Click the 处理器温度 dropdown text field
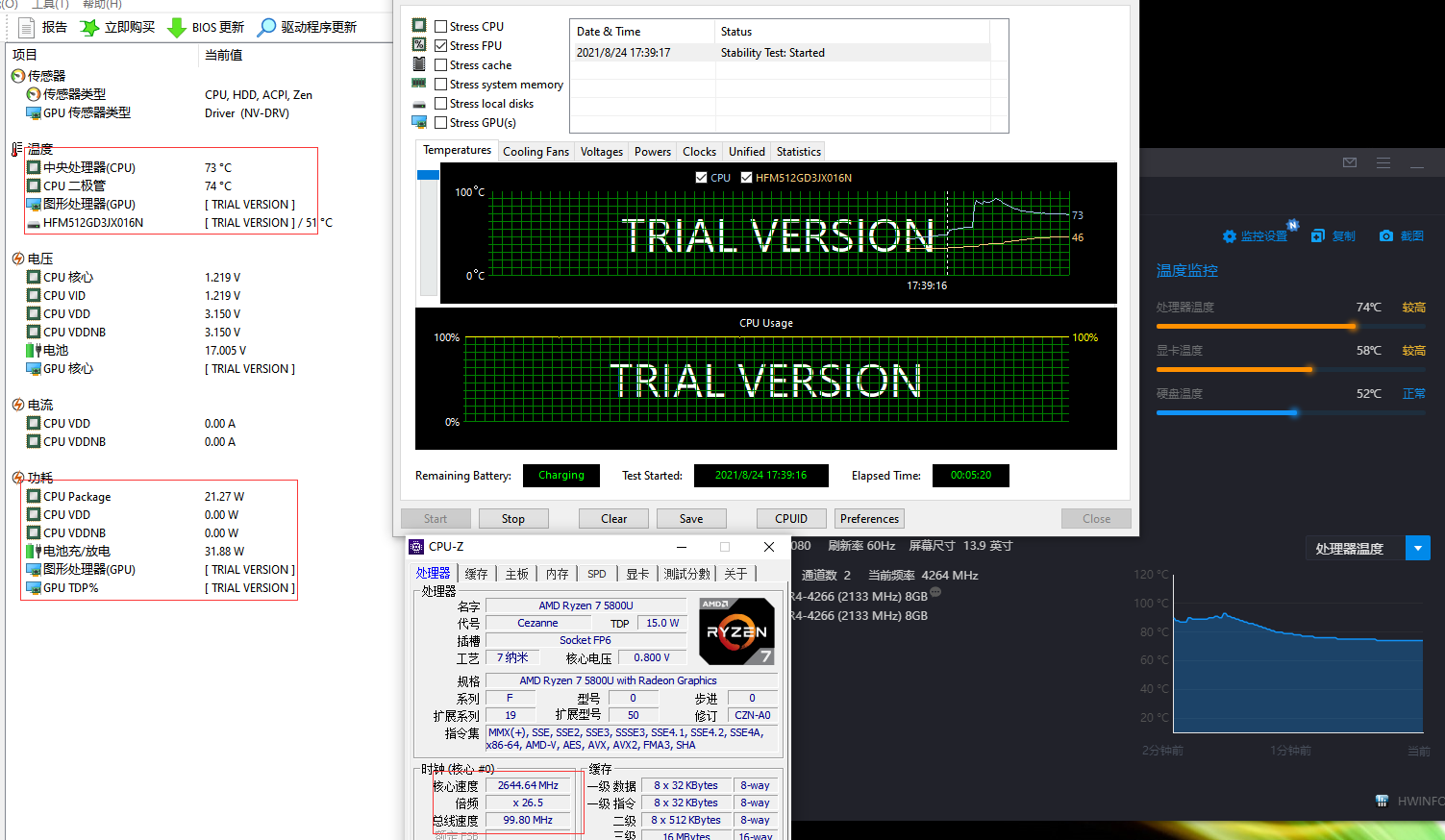Viewport: 1445px width, 840px height. (x=1356, y=548)
